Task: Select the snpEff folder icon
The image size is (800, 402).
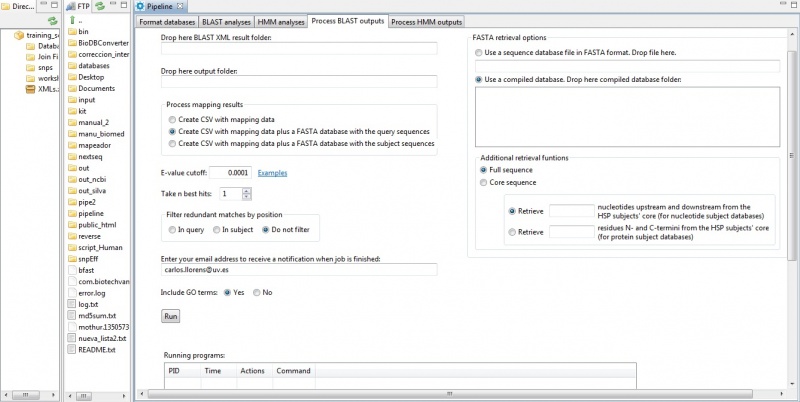Action: coord(71,256)
